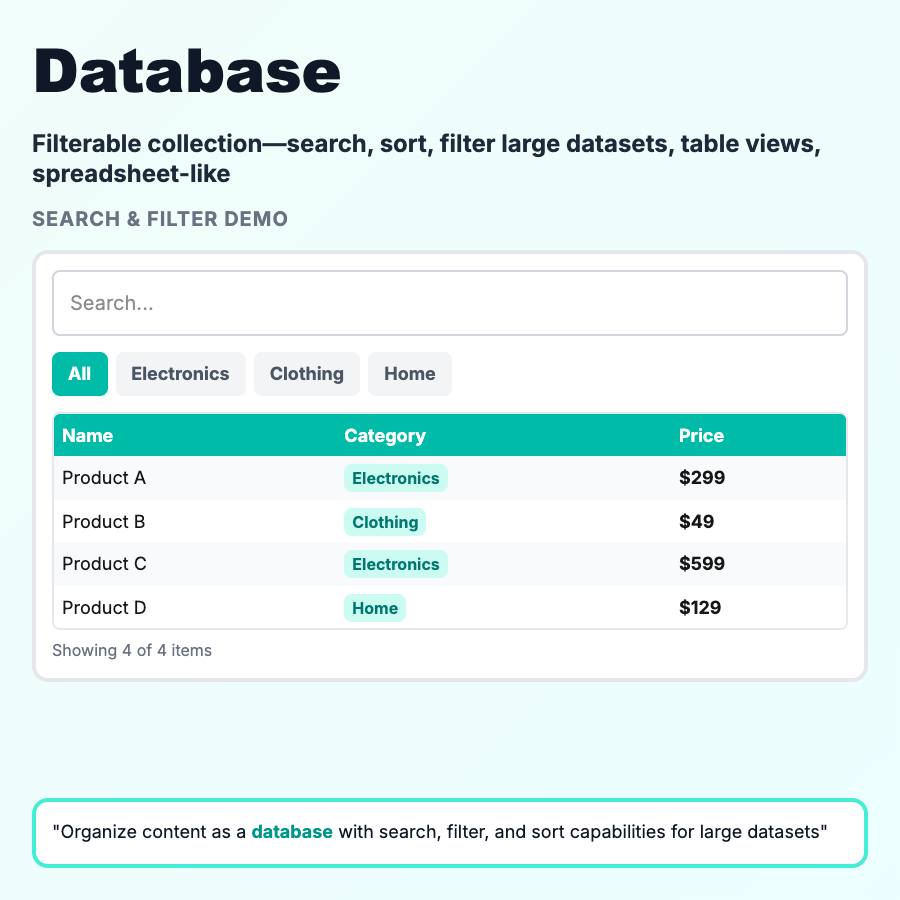
Task: Select the Product A row name
Action: (x=104, y=478)
